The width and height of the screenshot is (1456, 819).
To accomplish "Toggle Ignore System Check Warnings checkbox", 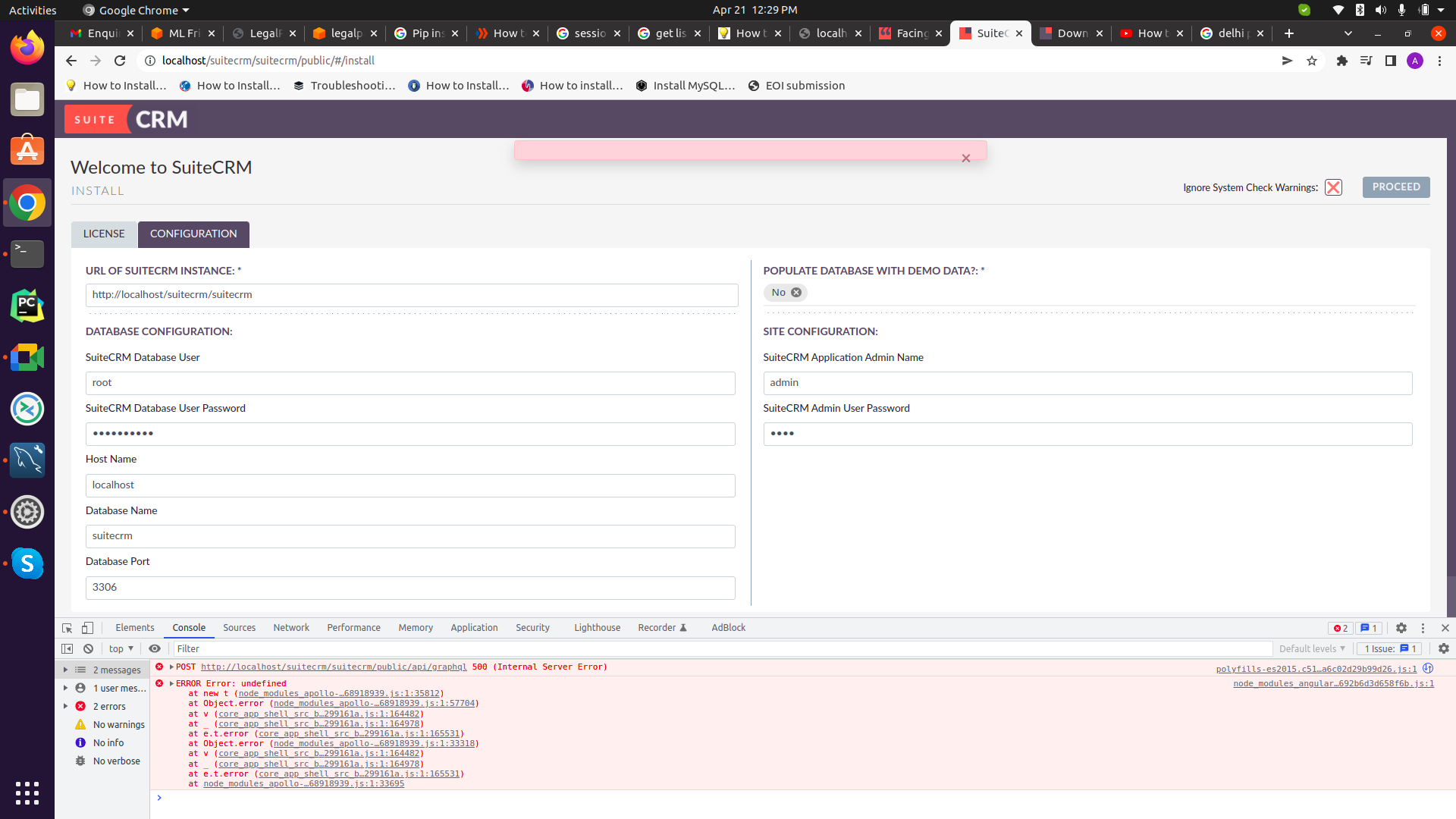I will pos(1333,187).
